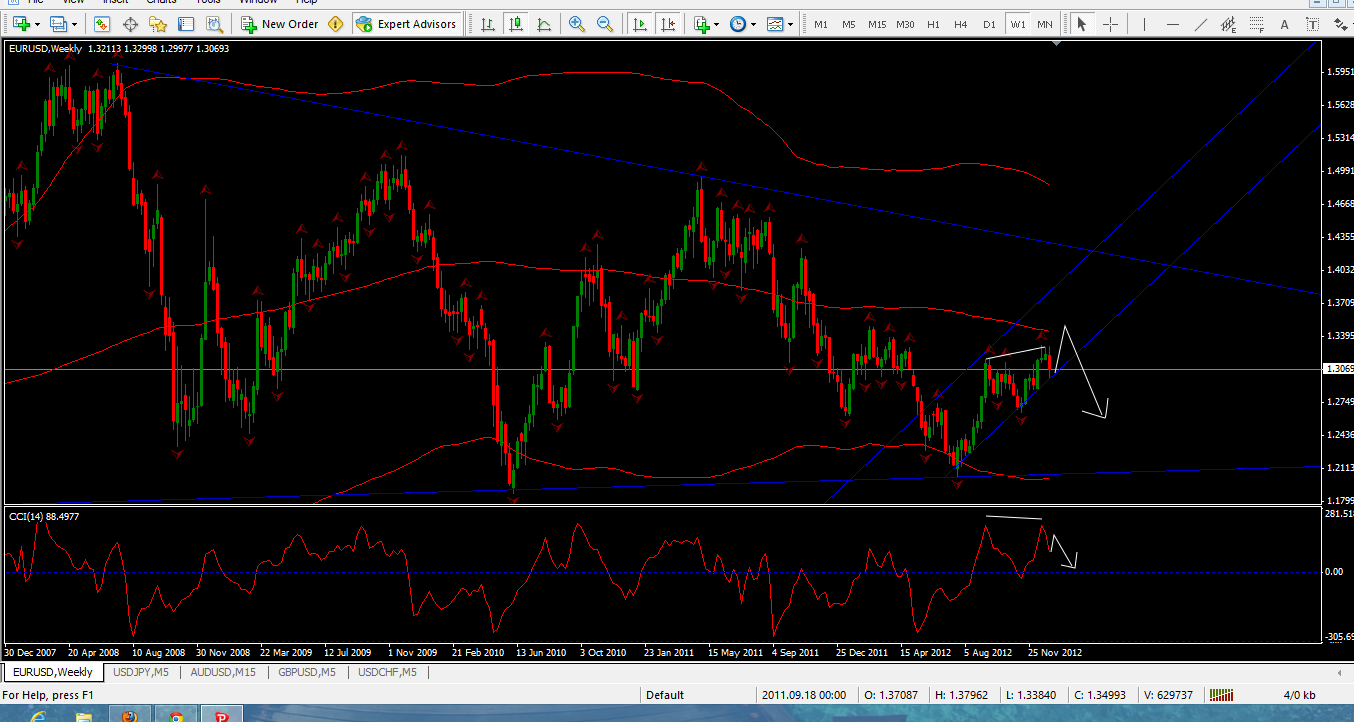Draw a Vertical Line tool
Screen dimensions: 1354x722
pyautogui.click(x=1144, y=24)
